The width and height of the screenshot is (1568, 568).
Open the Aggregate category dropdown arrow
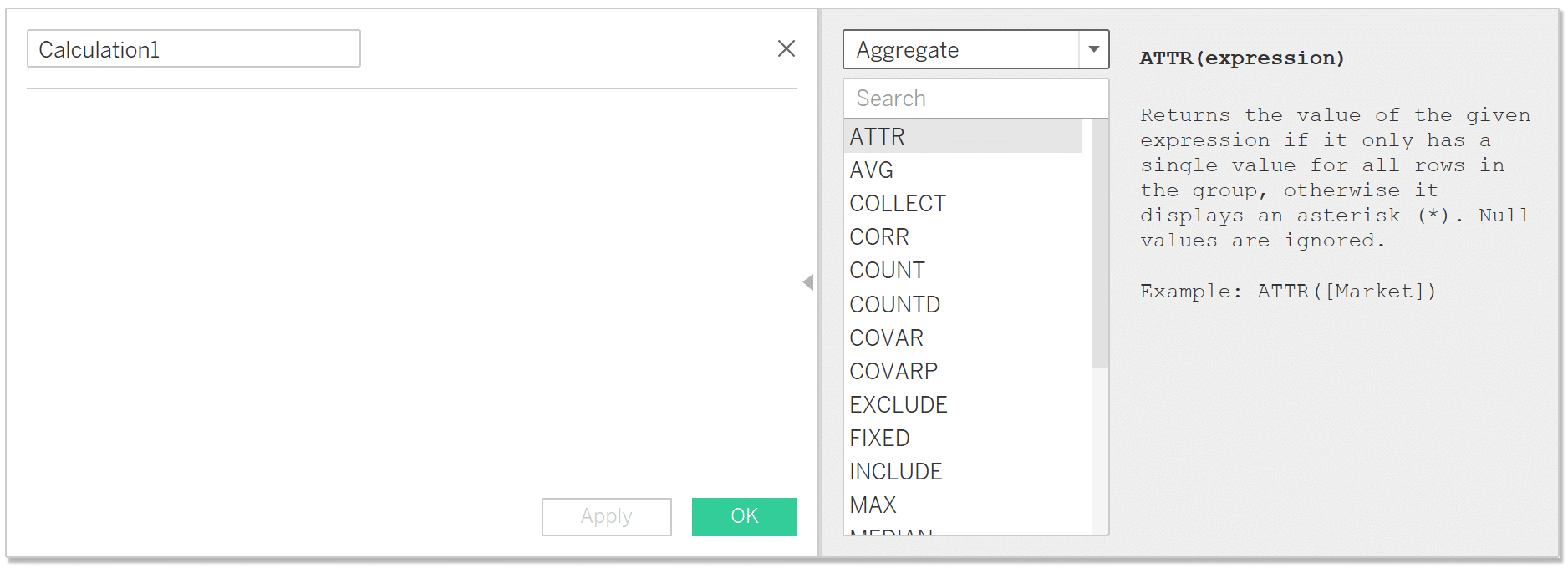(1093, 49)
